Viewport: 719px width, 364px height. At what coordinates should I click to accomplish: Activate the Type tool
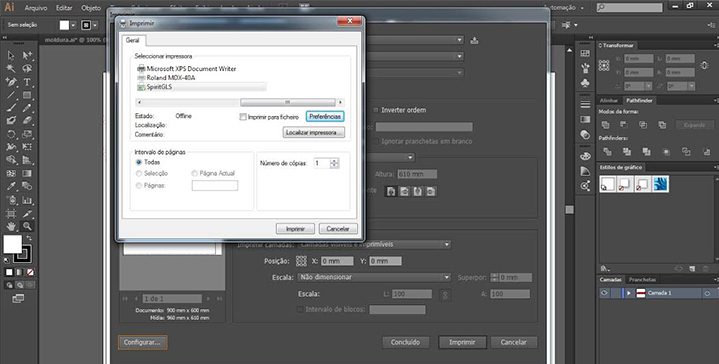[27, 82]
